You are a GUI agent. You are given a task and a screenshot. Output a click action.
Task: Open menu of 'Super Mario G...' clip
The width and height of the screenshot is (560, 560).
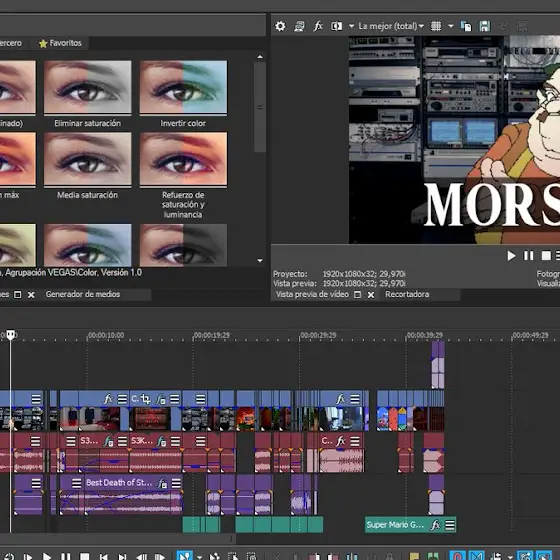click(x=450, y=525)
